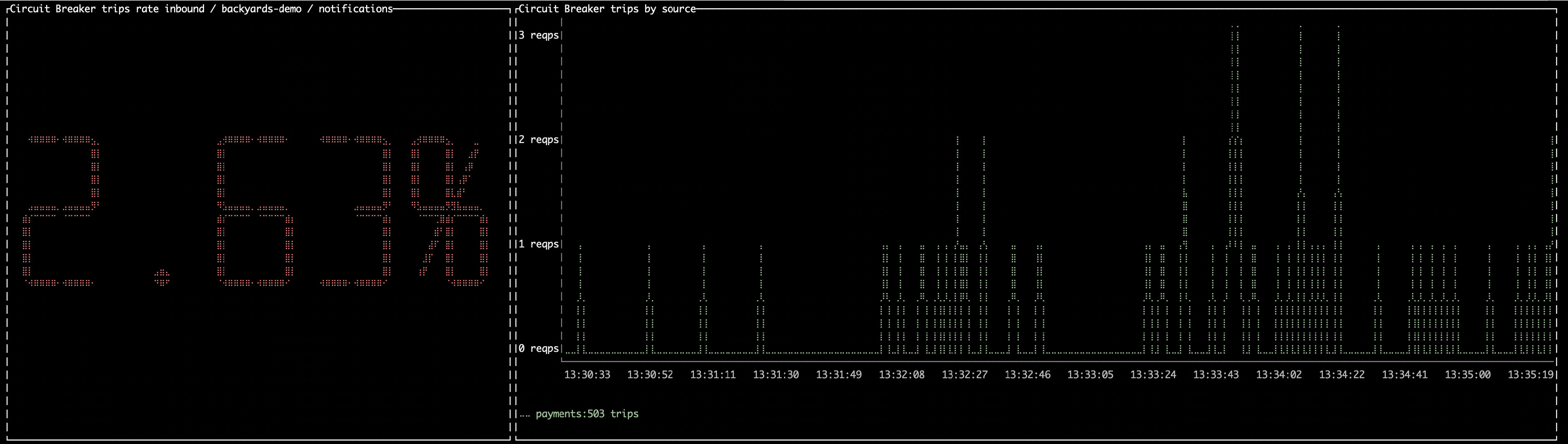Click the 13:32:08 time axis label
Screen dimensions: 1568x444
902,375
